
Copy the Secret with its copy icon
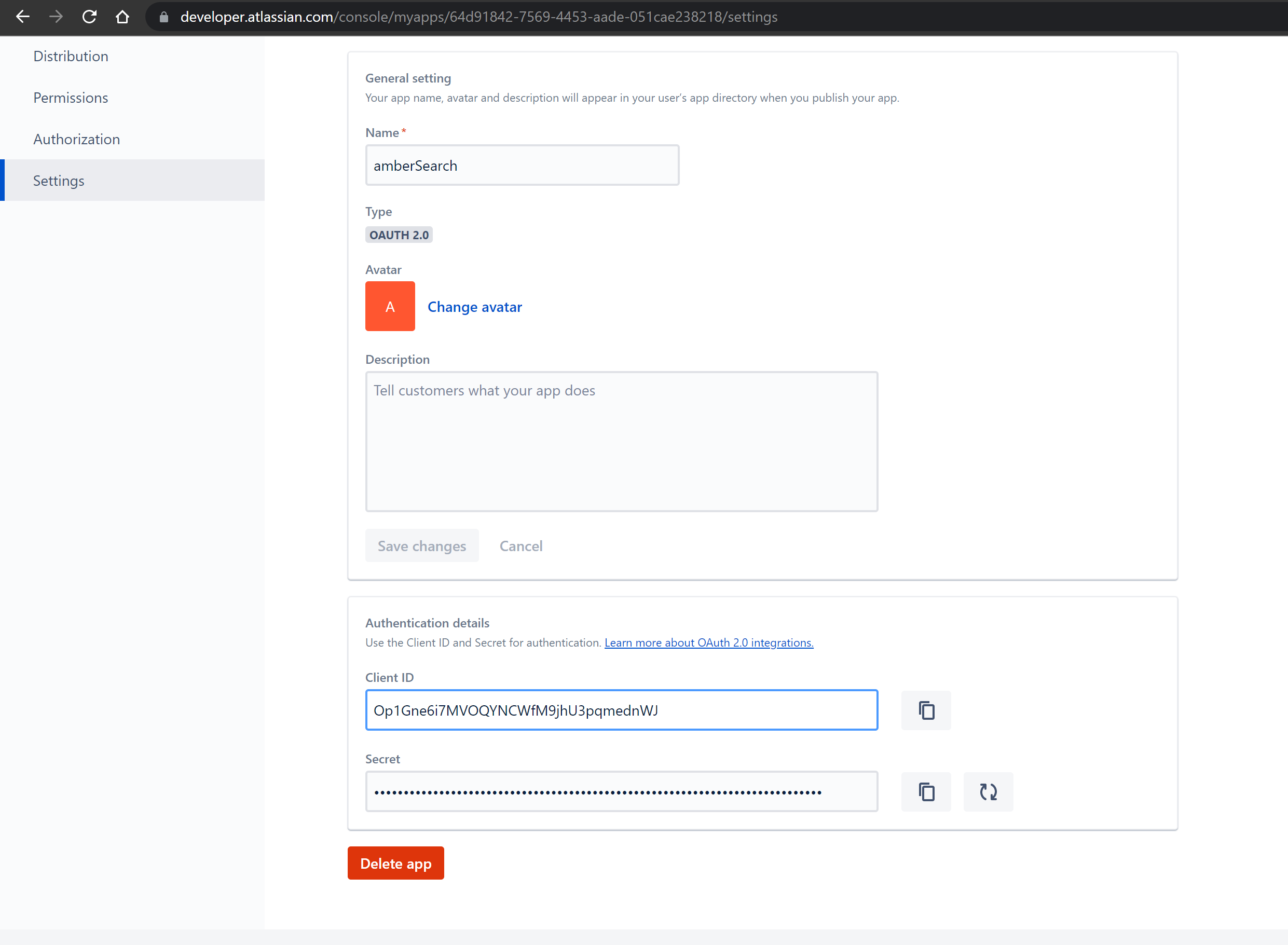coord(926,792)
